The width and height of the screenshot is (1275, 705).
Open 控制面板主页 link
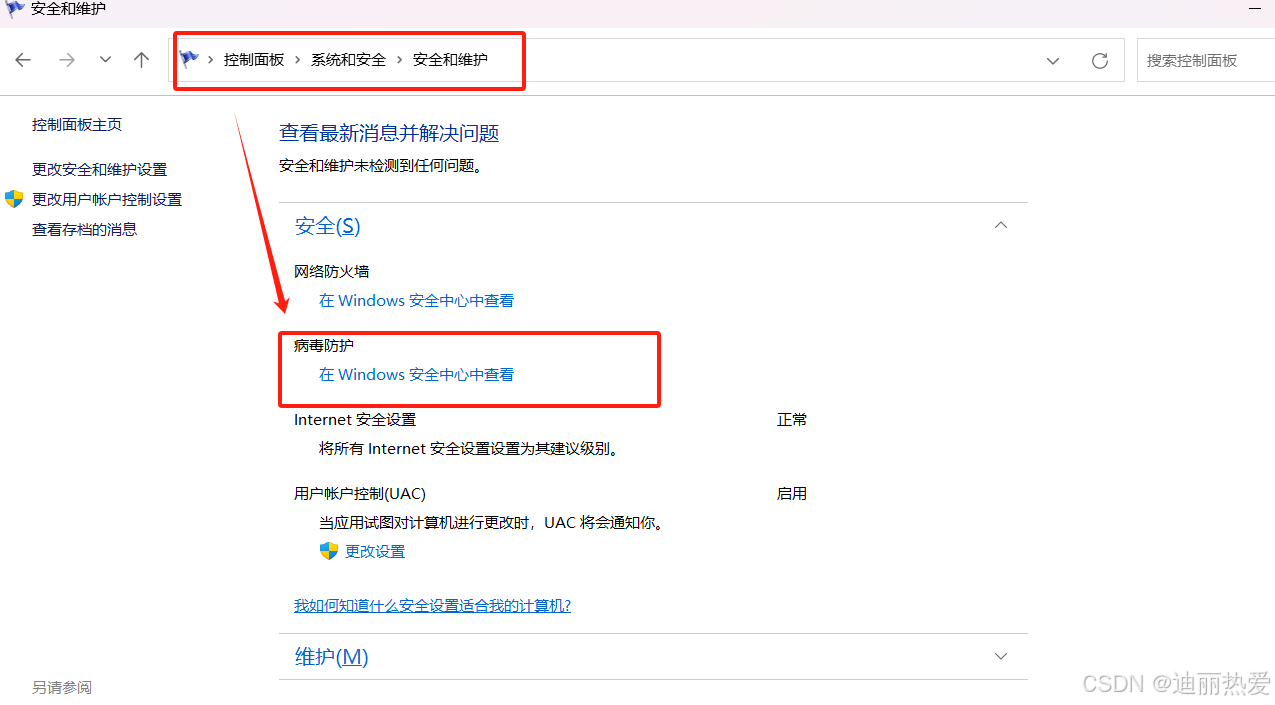tap(77, 125)
